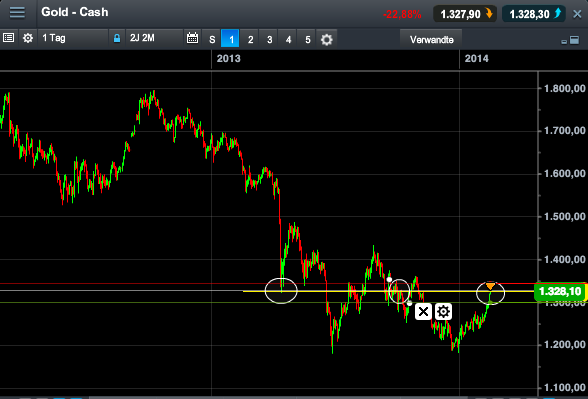Click the orange triangle price marker
588x399 pixels.
(x=490, y=286)
